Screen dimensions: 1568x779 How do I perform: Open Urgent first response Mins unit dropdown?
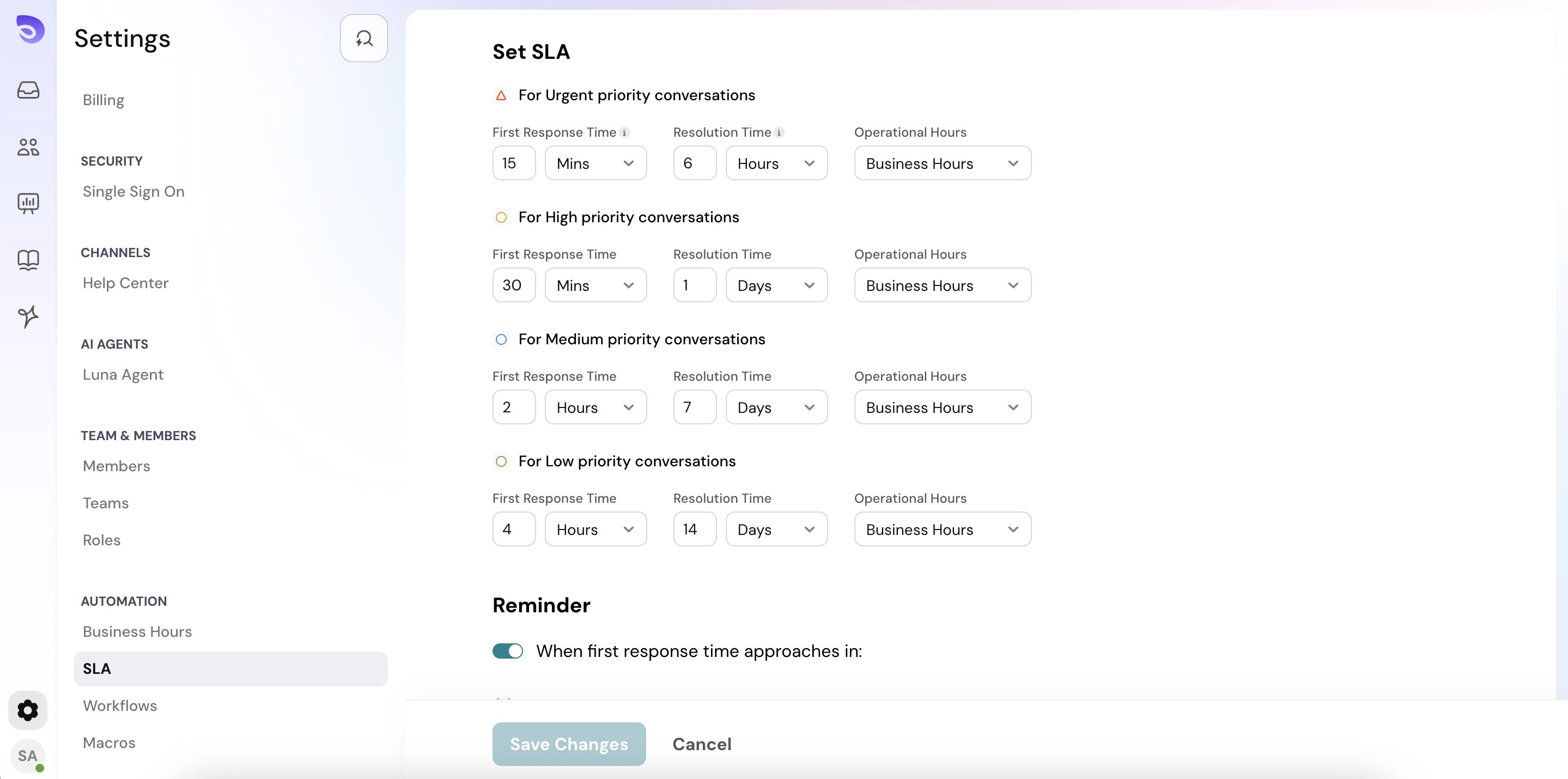[x=595, y=163]
